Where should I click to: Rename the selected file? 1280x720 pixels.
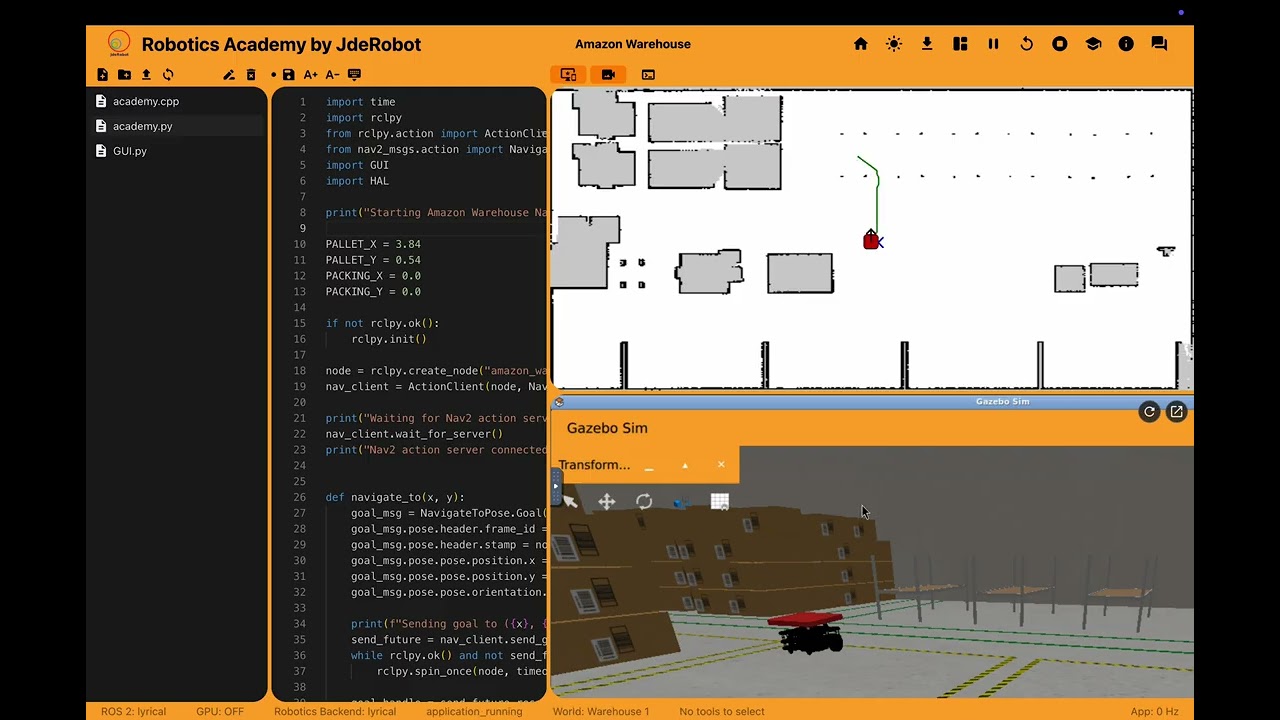229,75
